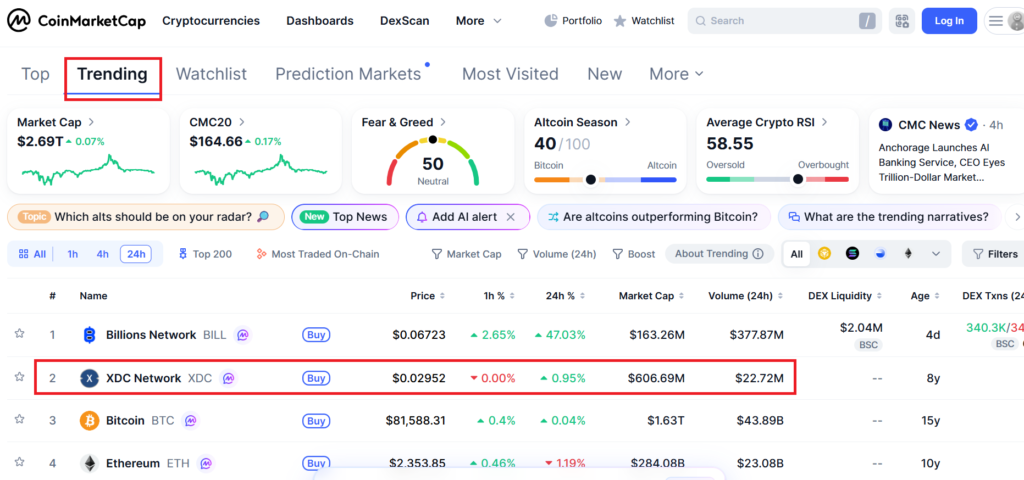This screenshot has width=1024, height=480.
Task: Click the Average Crypto RSI slider indicator
Action: (798, 179)
